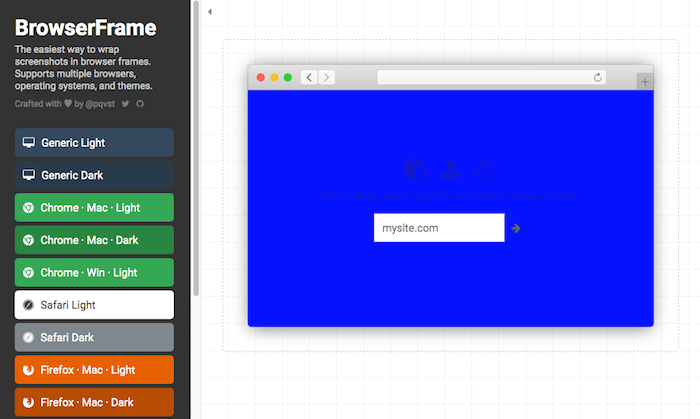Switch to the Safari Dark frame
The width and height of the screenshot is (700, 419).
(94, 337)
